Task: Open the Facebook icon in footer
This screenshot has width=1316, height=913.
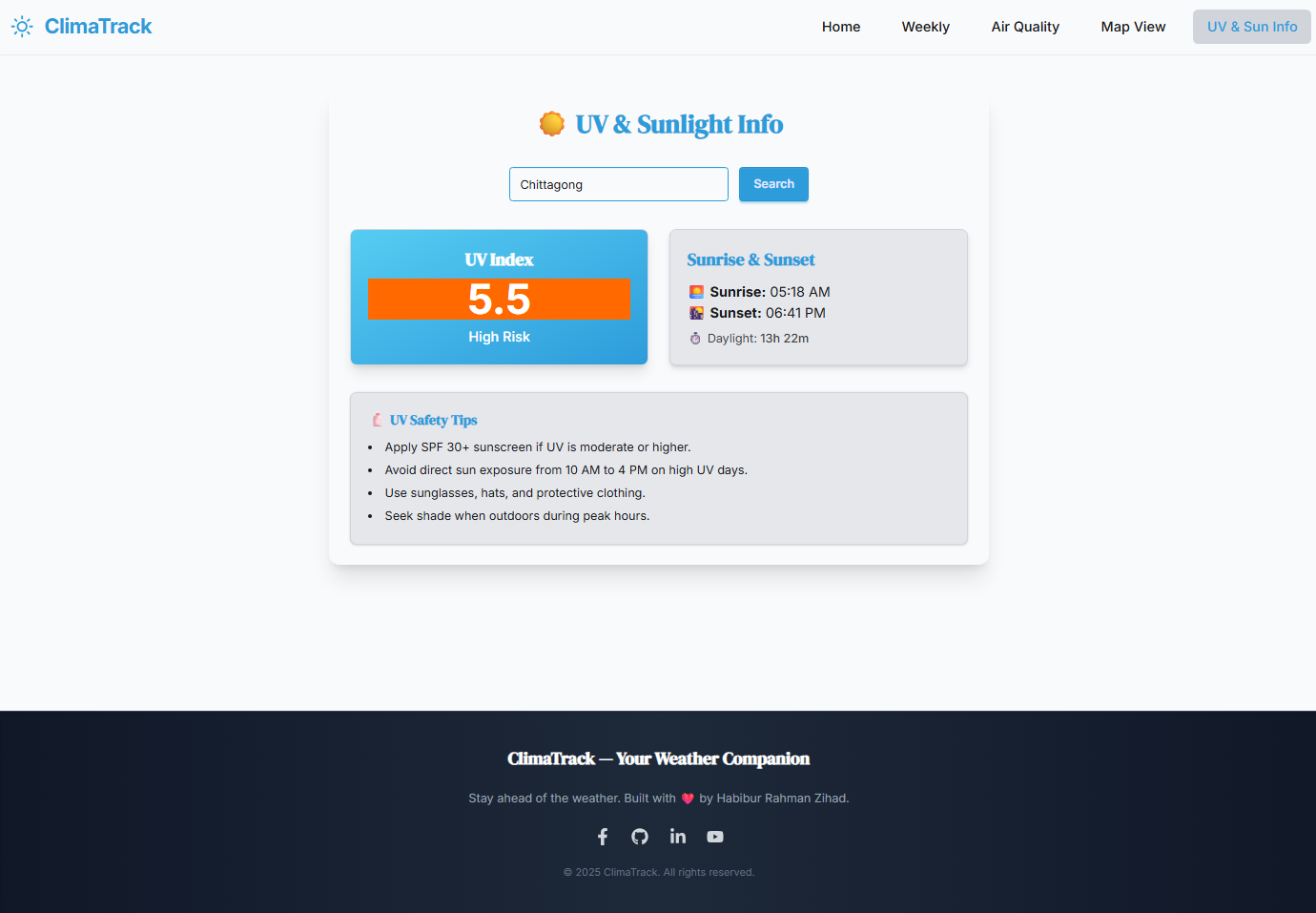Action: tap(603, 837)
